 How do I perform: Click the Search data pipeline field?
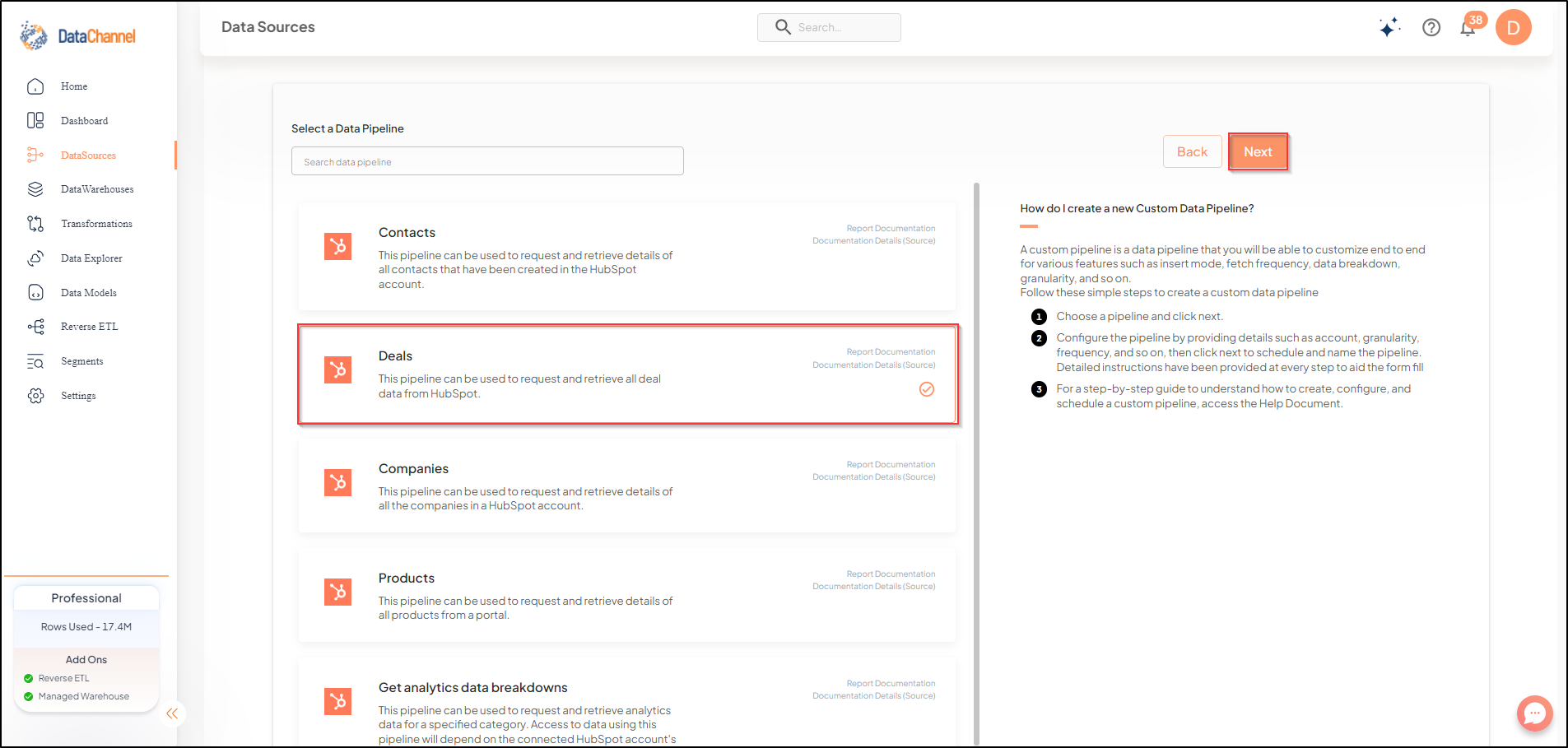coord(487,161)
